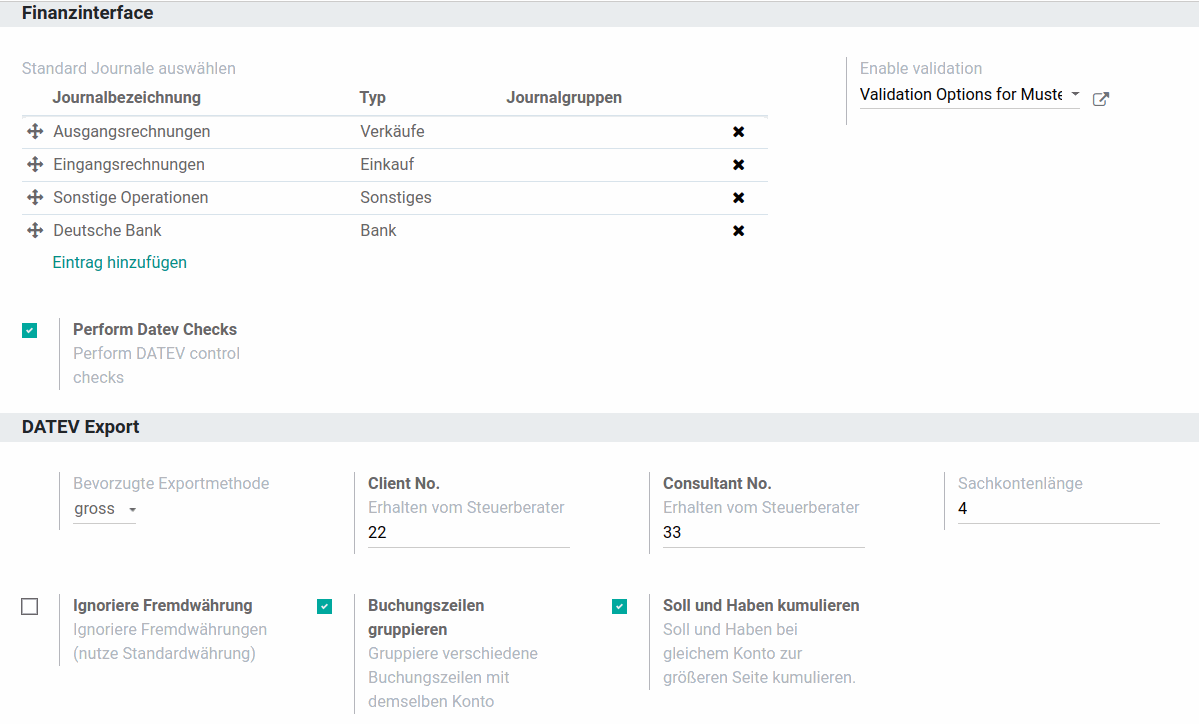Click move handle of Eingangsrechnungen row

point(35,164)
